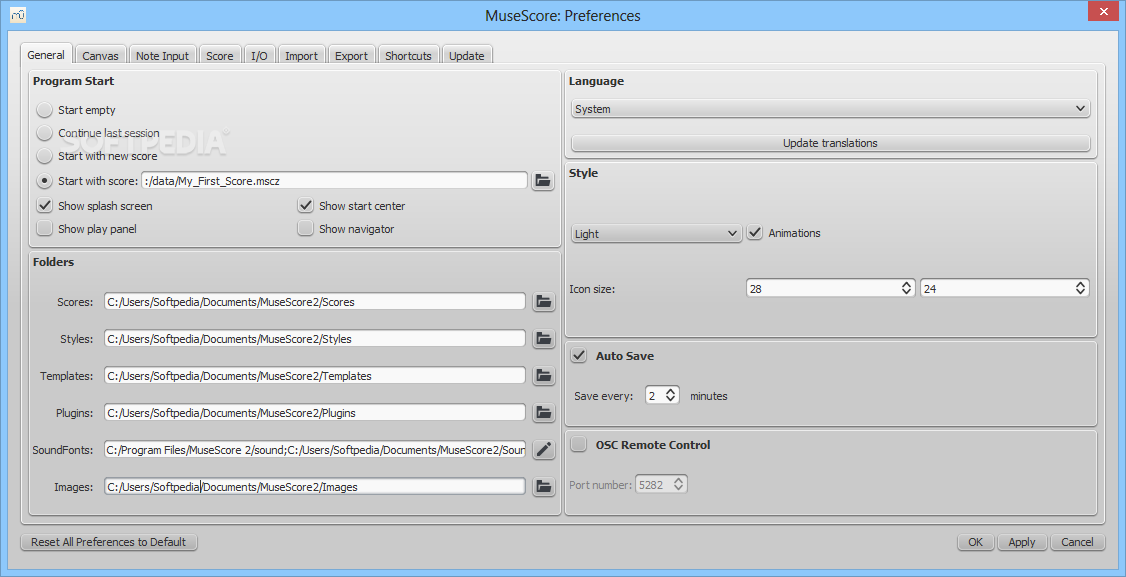Screen dimensions: 1126x577
Task: Toggle the Animations checkbox
Action: tap(754, 233)
